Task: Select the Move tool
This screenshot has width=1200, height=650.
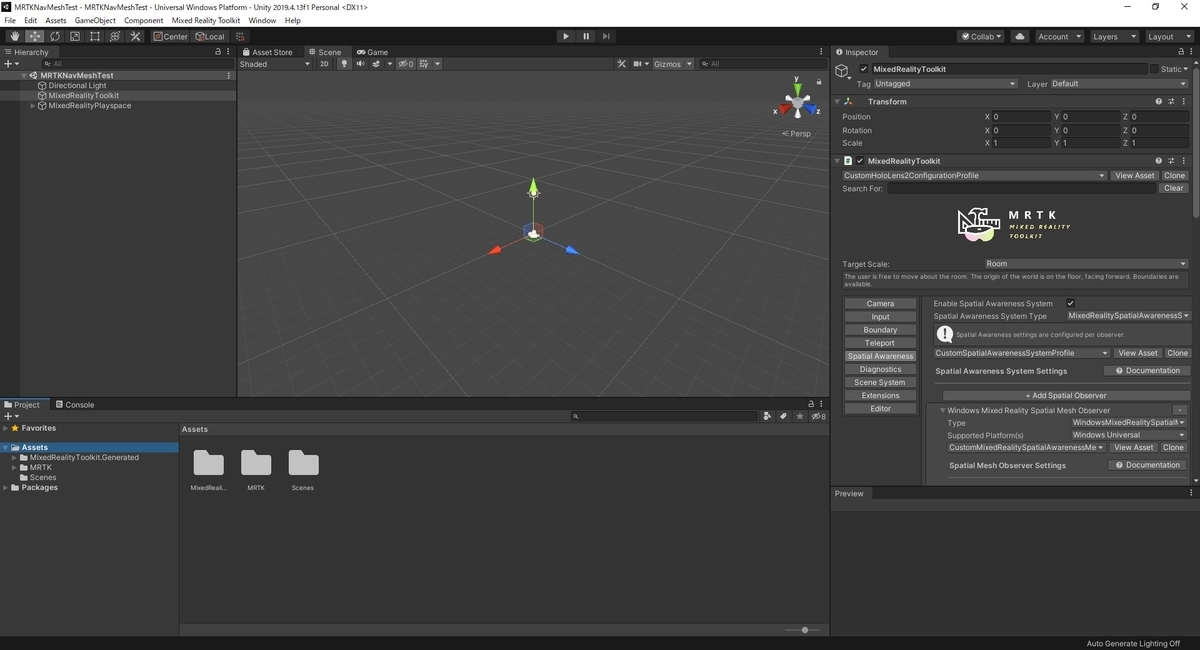Action: [35, 36]
